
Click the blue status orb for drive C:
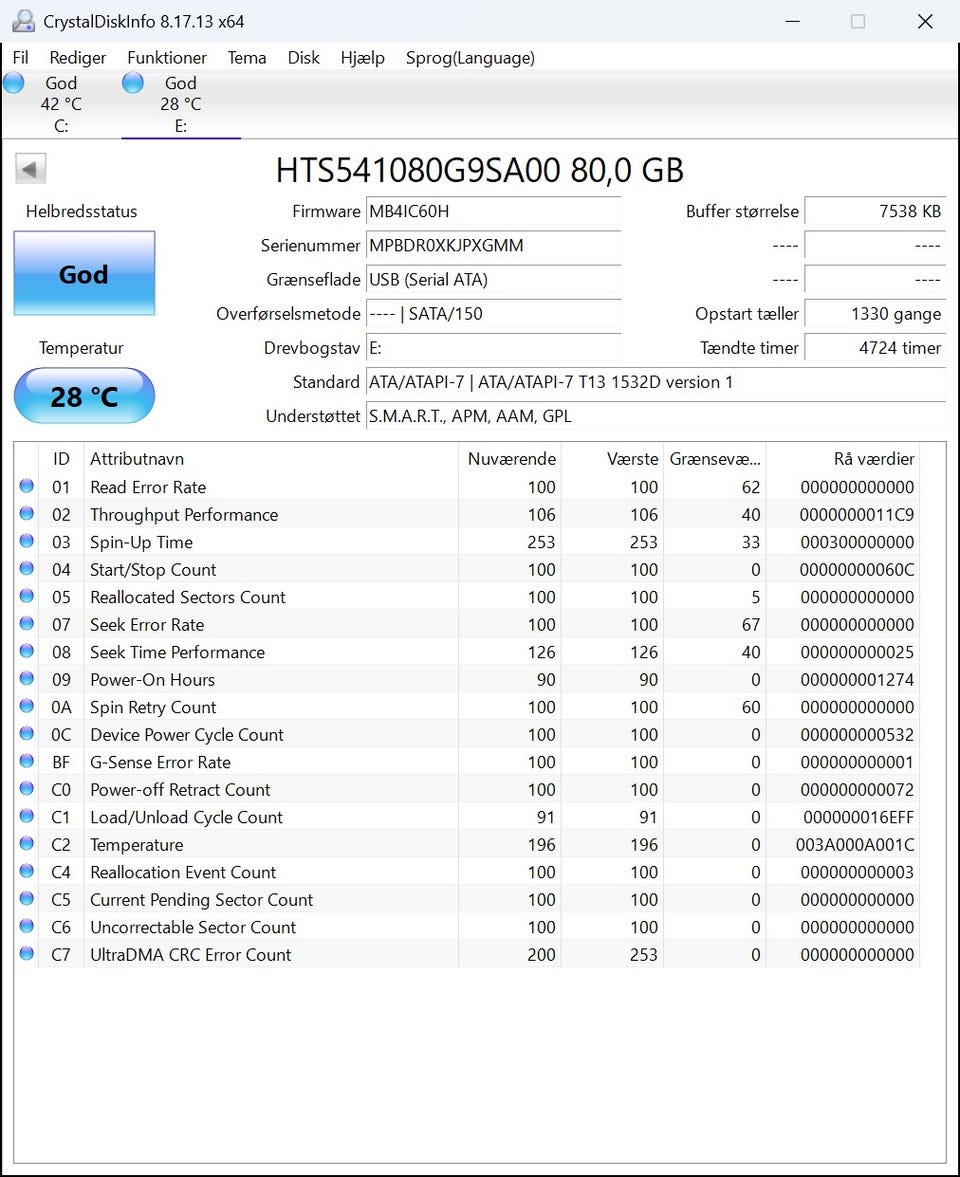(x=14, y=83)
